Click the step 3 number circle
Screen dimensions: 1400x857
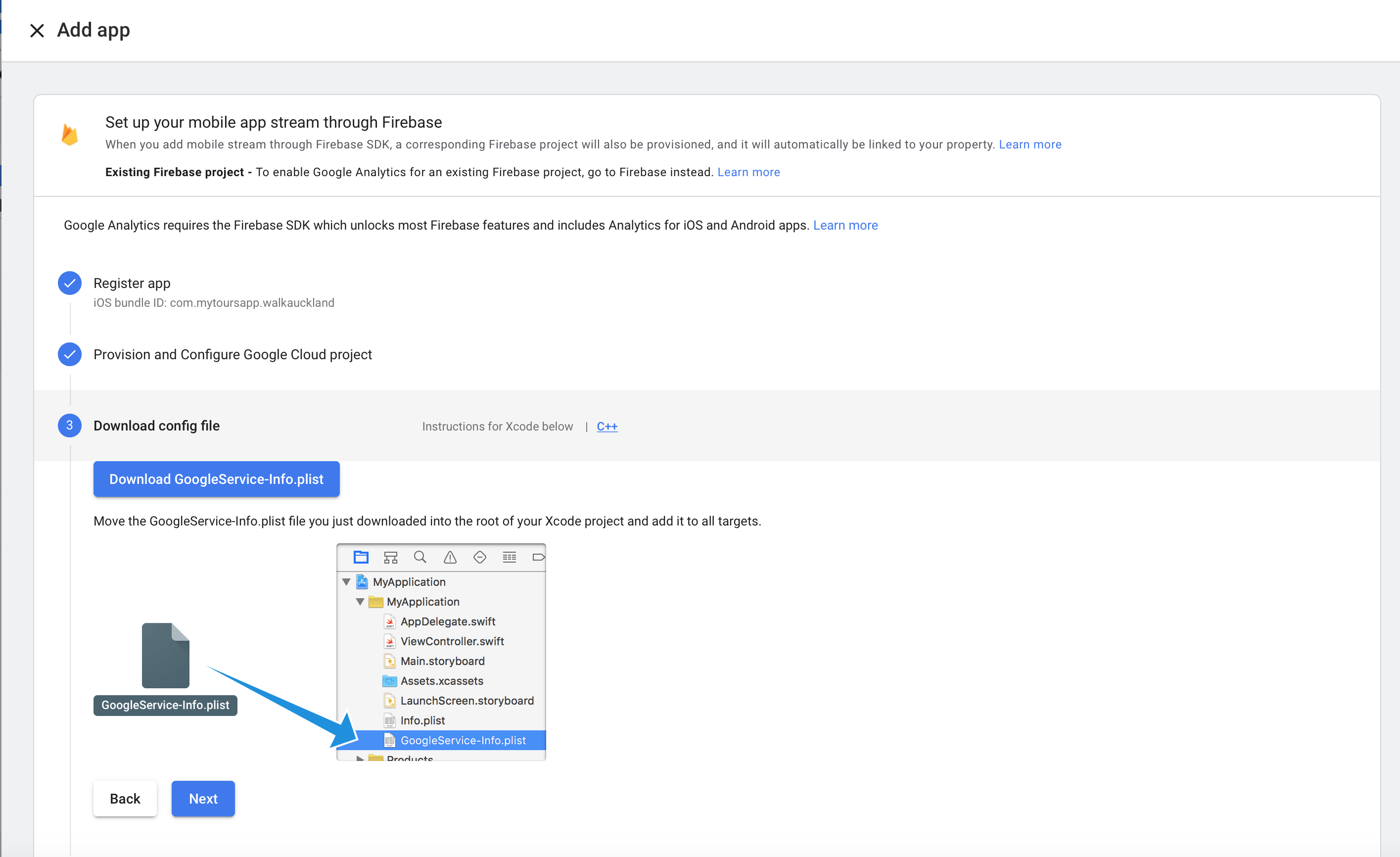pos(69,425)
